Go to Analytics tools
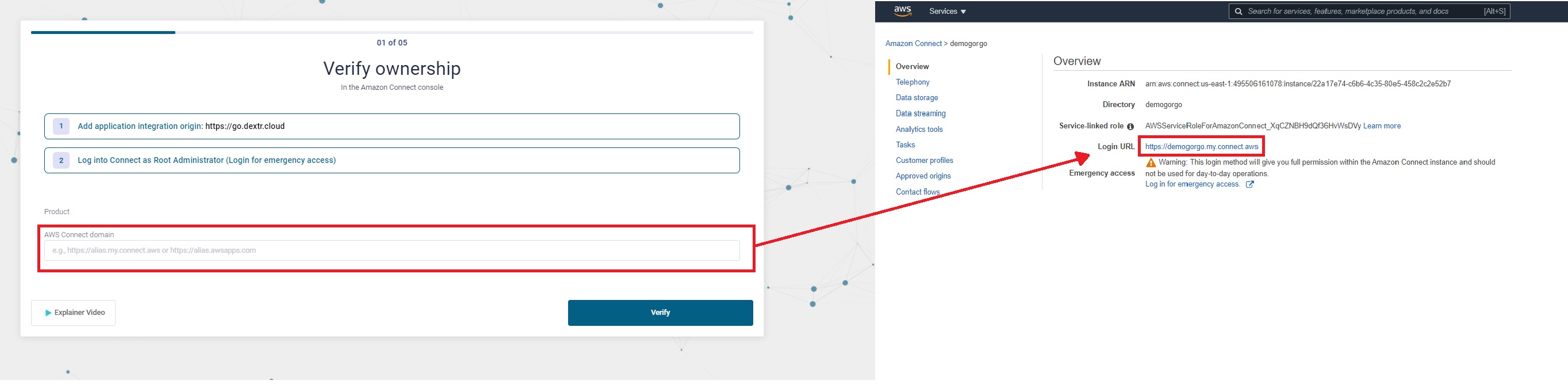Screen dimensions: 1568x384 click(919, 129)
